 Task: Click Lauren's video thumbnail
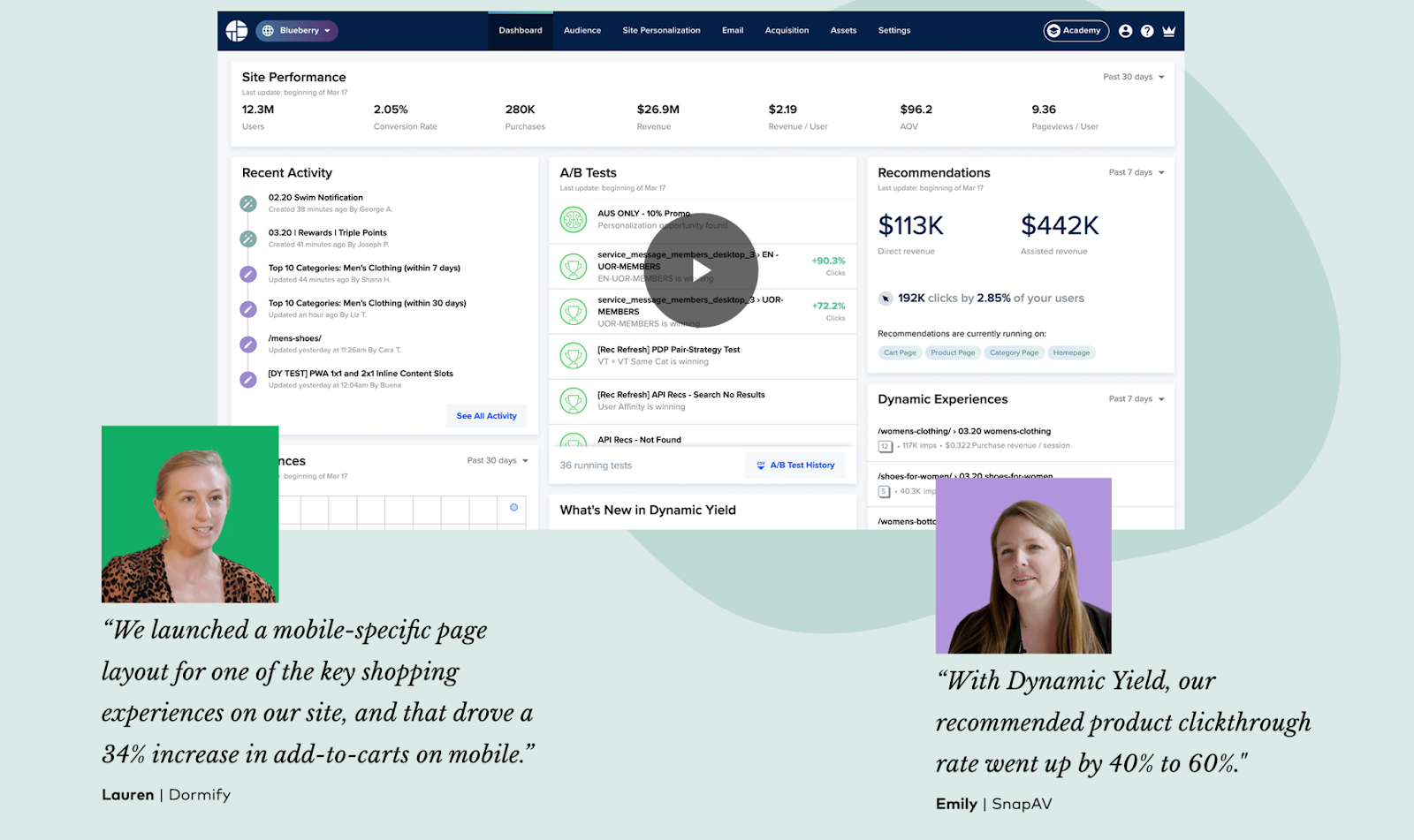[x=190, y=514]
